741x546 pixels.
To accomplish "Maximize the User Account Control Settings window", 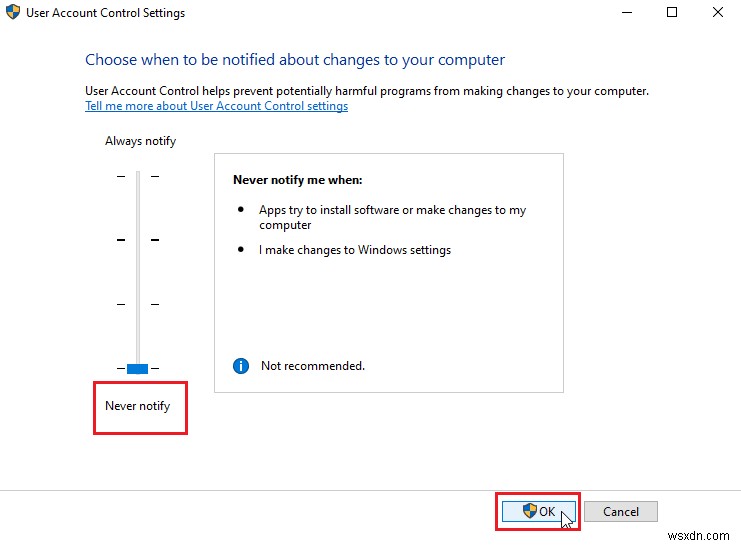I will pyautogui.click(x=672, y=13).
